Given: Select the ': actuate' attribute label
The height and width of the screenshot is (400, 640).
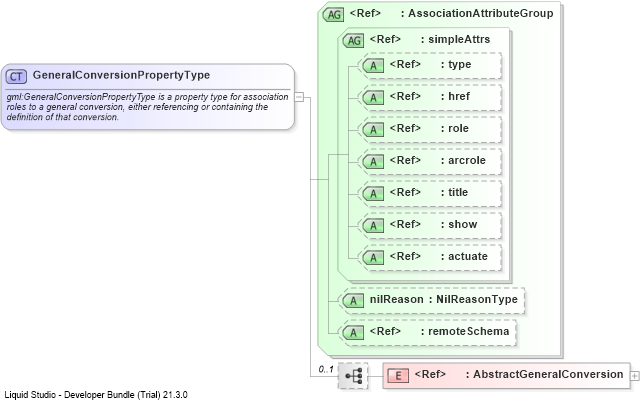Looking at the screenshot, I should (464, 256).
